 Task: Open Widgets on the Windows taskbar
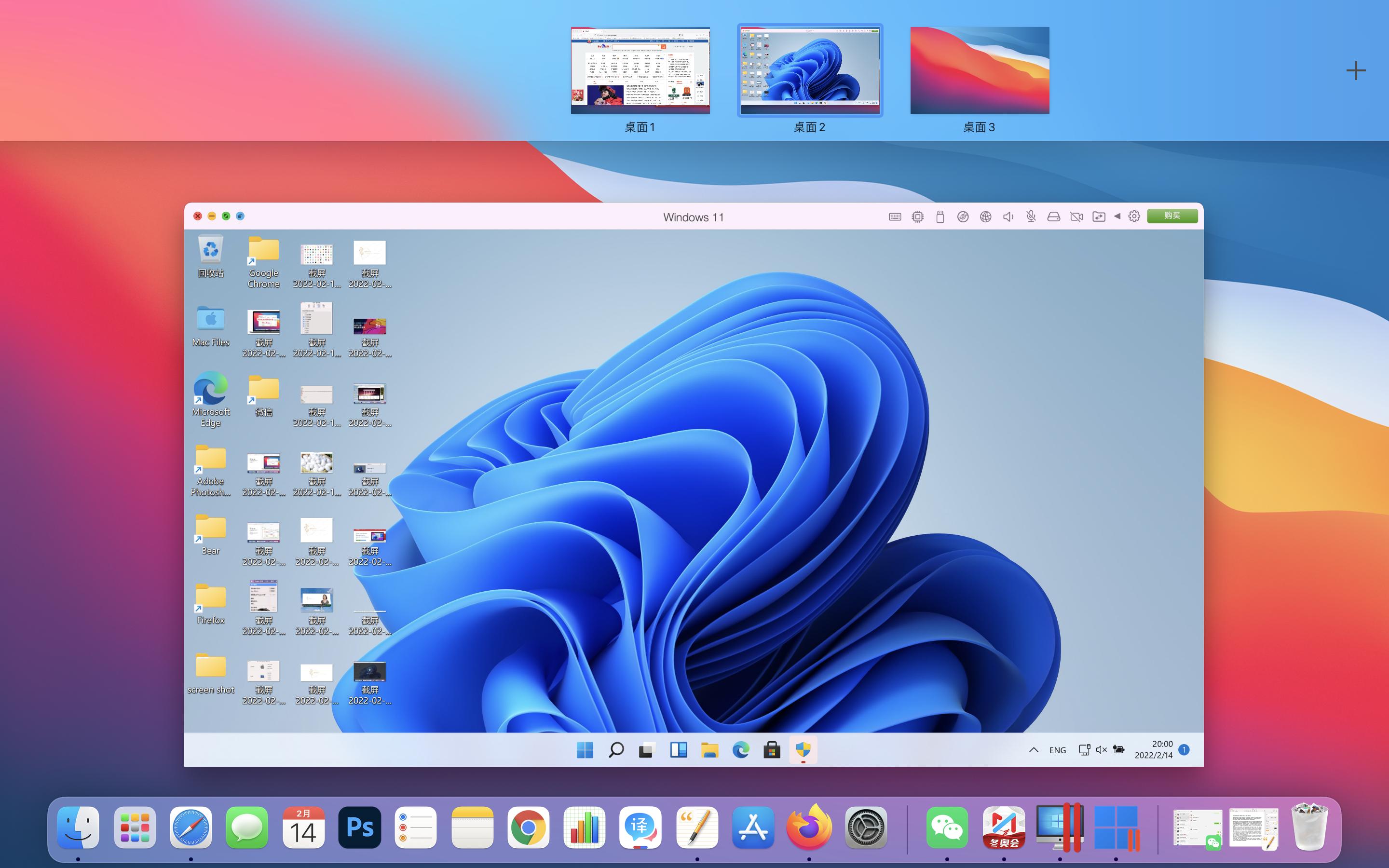tap(679, 750)
